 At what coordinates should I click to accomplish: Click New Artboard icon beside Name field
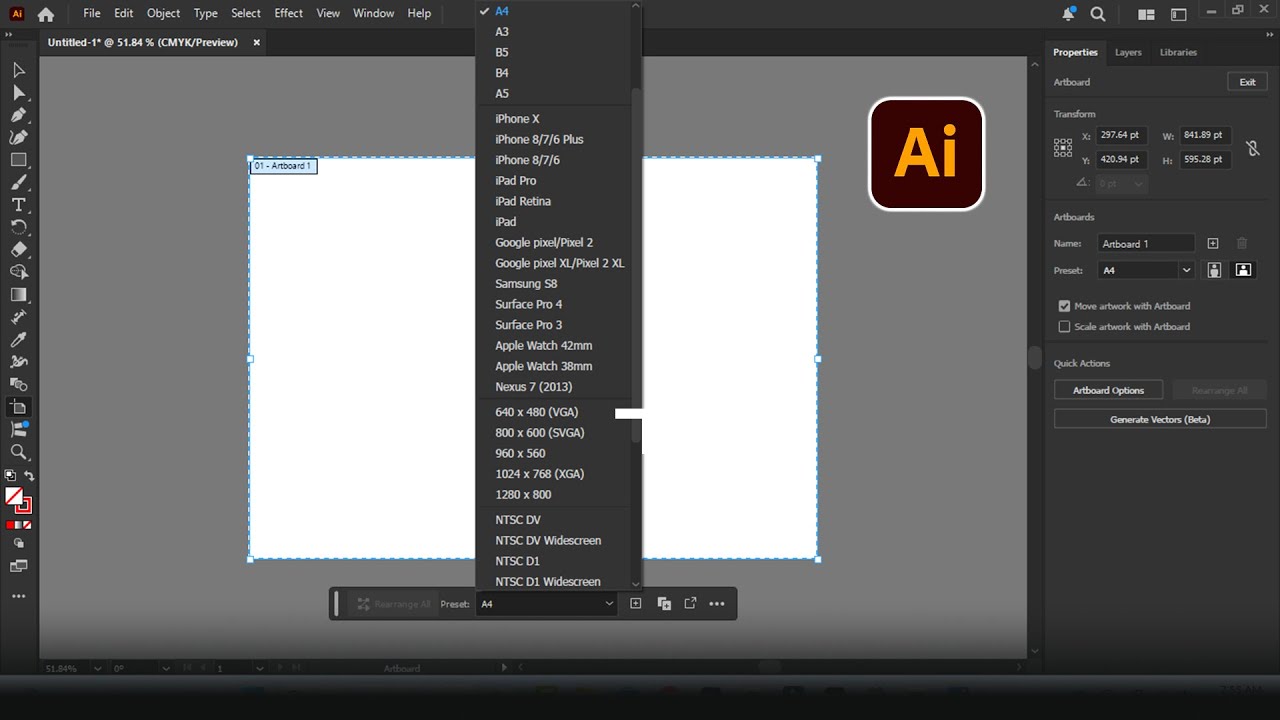click(1213, 243)
